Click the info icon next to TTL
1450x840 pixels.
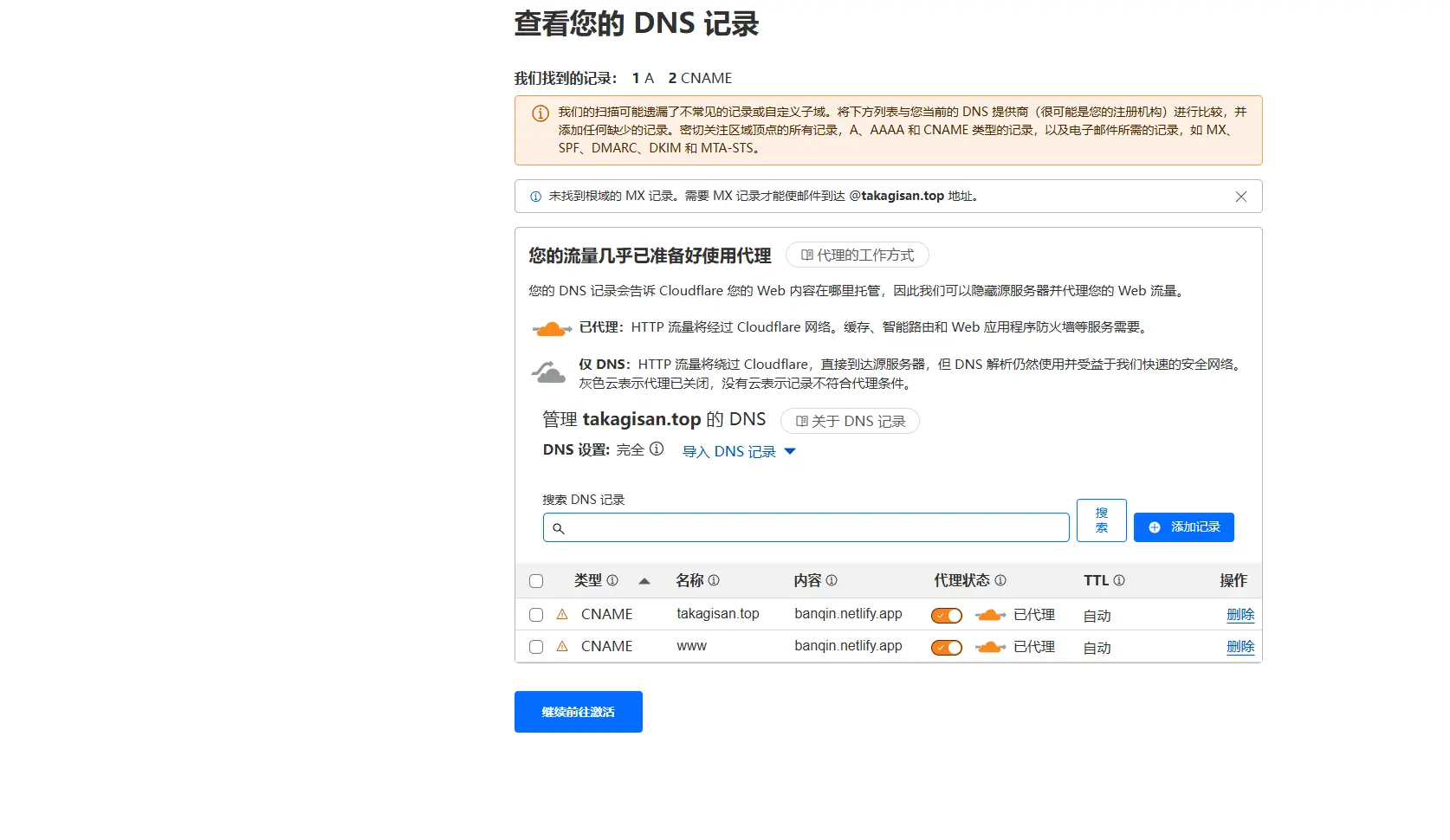coord(1119,580)
